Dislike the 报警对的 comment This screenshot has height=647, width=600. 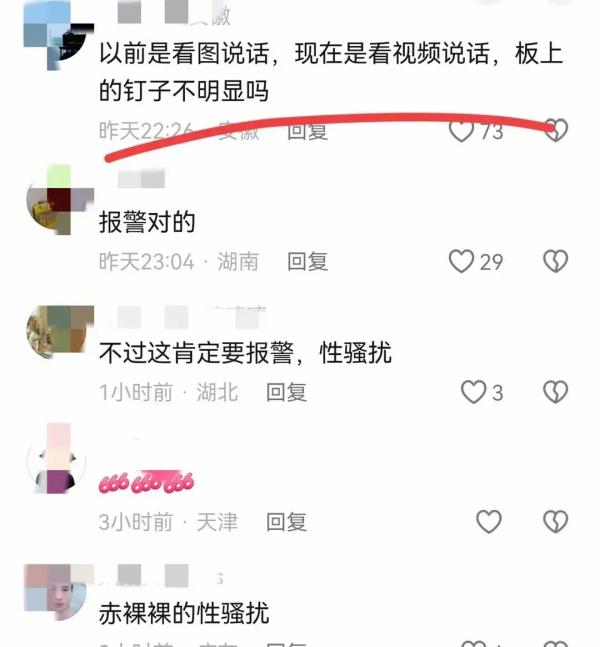[556, 262]
